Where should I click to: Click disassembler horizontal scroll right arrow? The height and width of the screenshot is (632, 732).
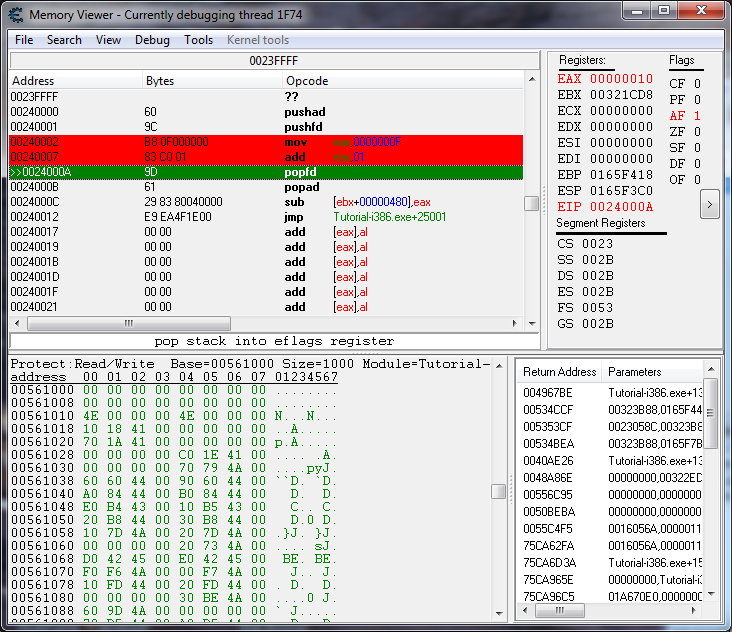(517, 323)
